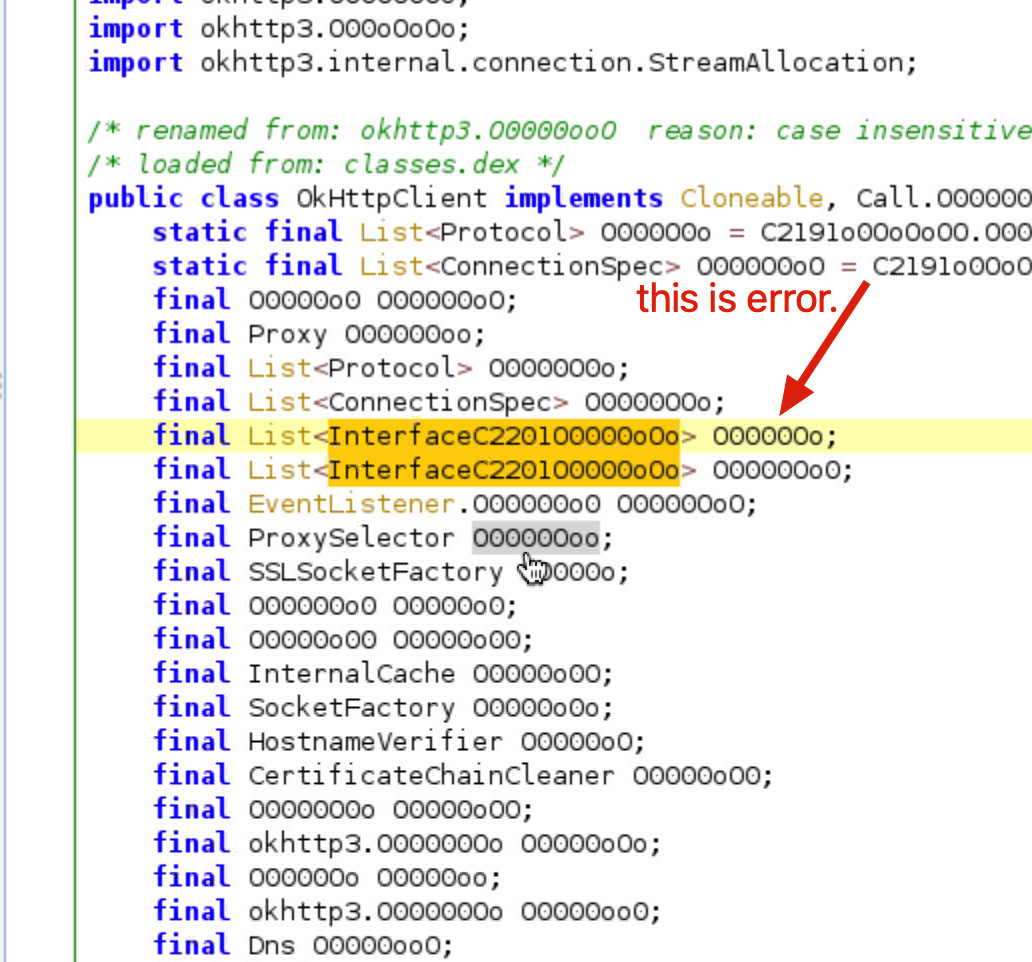Click ConnectionSpec type in the static final line
Screen dimensions: 1032x962
[552, 266]
